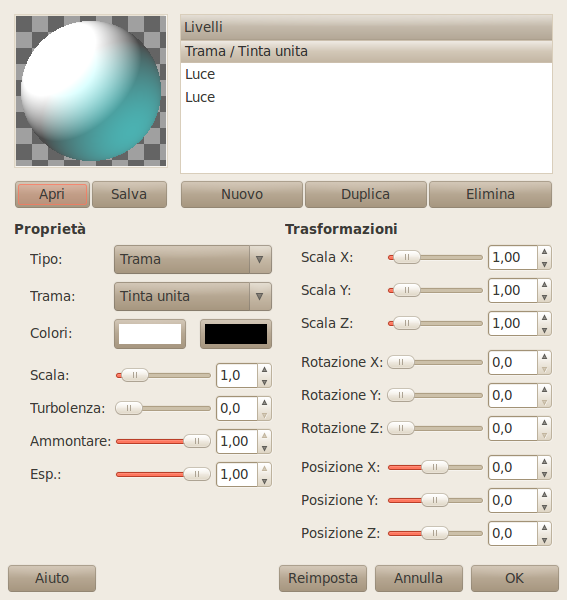Image resolution: width=567 pixels, height=600 pixels.
Task: Increase Scala Y with up arrow
Action: click(x=544, y=285)
